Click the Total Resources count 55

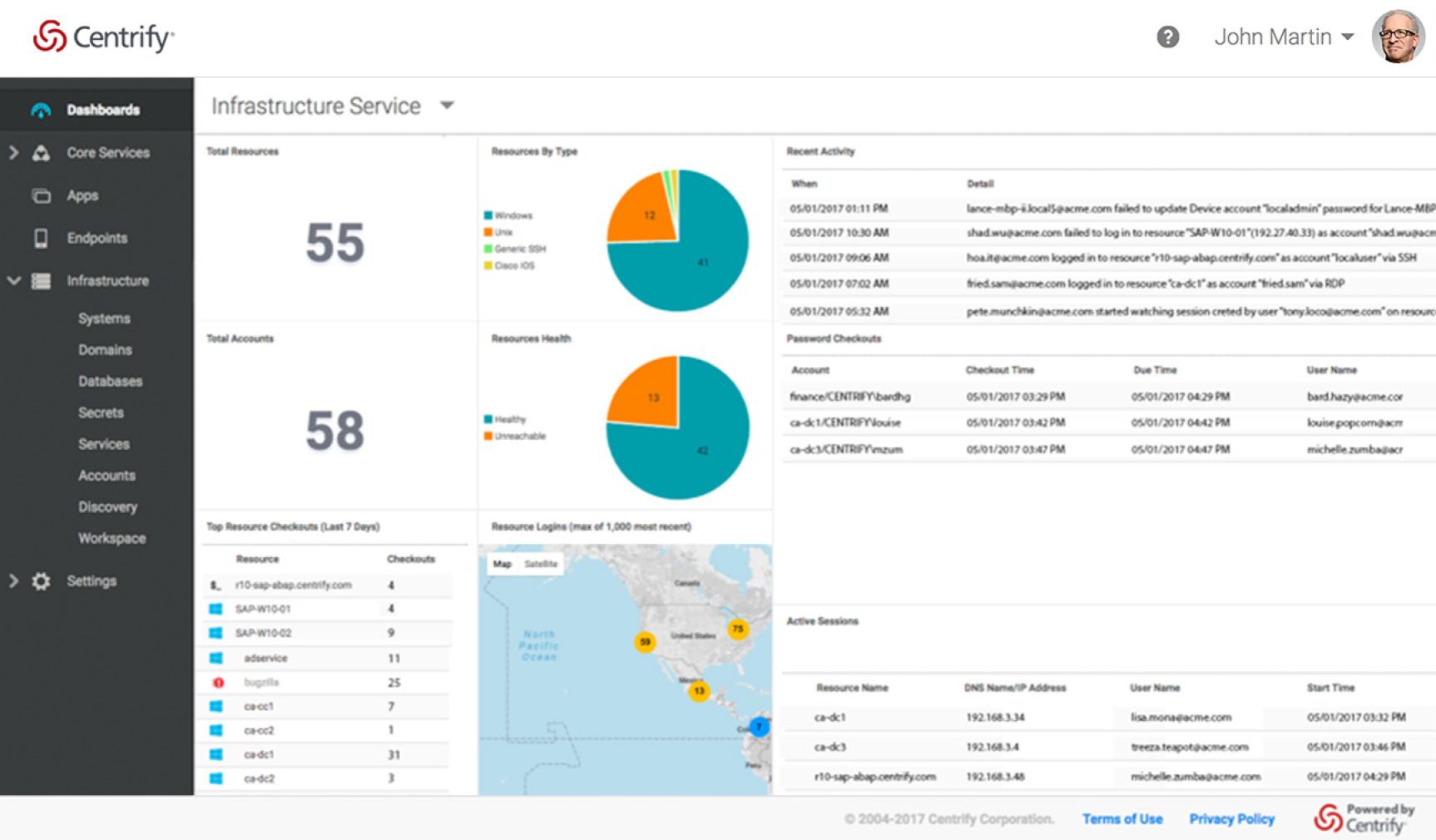(335, 243)
